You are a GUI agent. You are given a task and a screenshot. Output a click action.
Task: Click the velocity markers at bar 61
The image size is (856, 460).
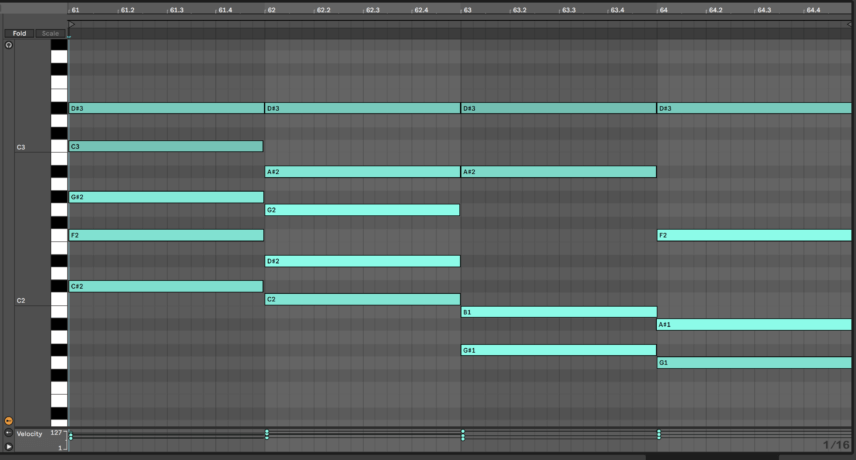tap(71, 435)
